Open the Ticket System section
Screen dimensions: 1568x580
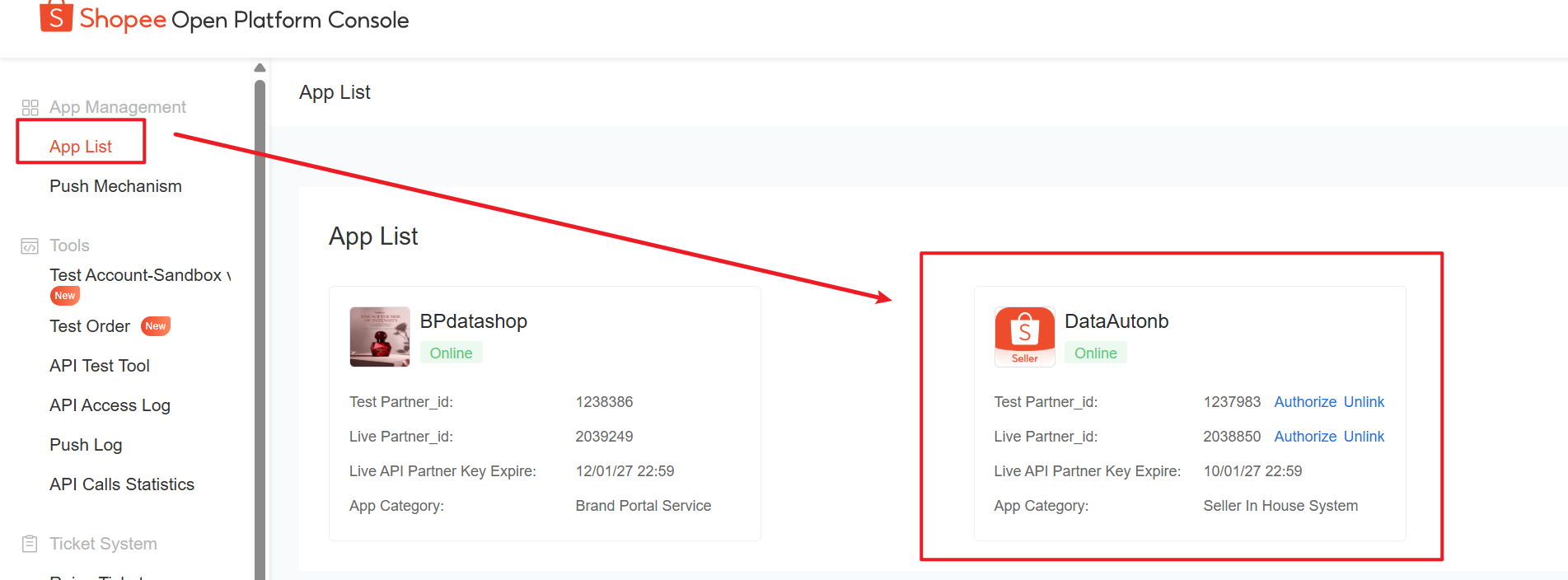click(x=103, y=544)
